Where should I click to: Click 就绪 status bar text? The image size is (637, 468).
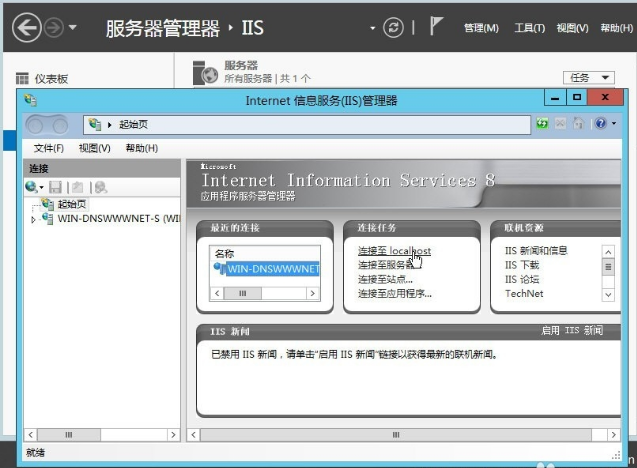pos(35,453)
